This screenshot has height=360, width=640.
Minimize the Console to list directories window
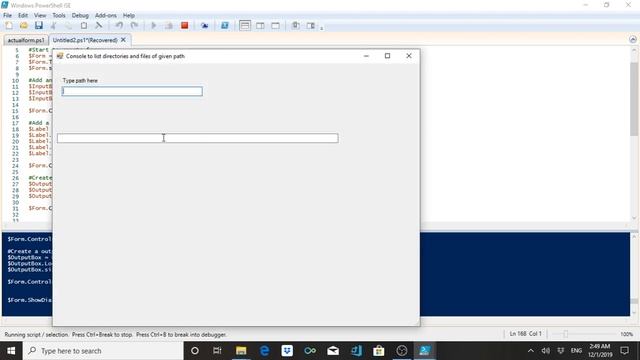[x=366, y=56]
